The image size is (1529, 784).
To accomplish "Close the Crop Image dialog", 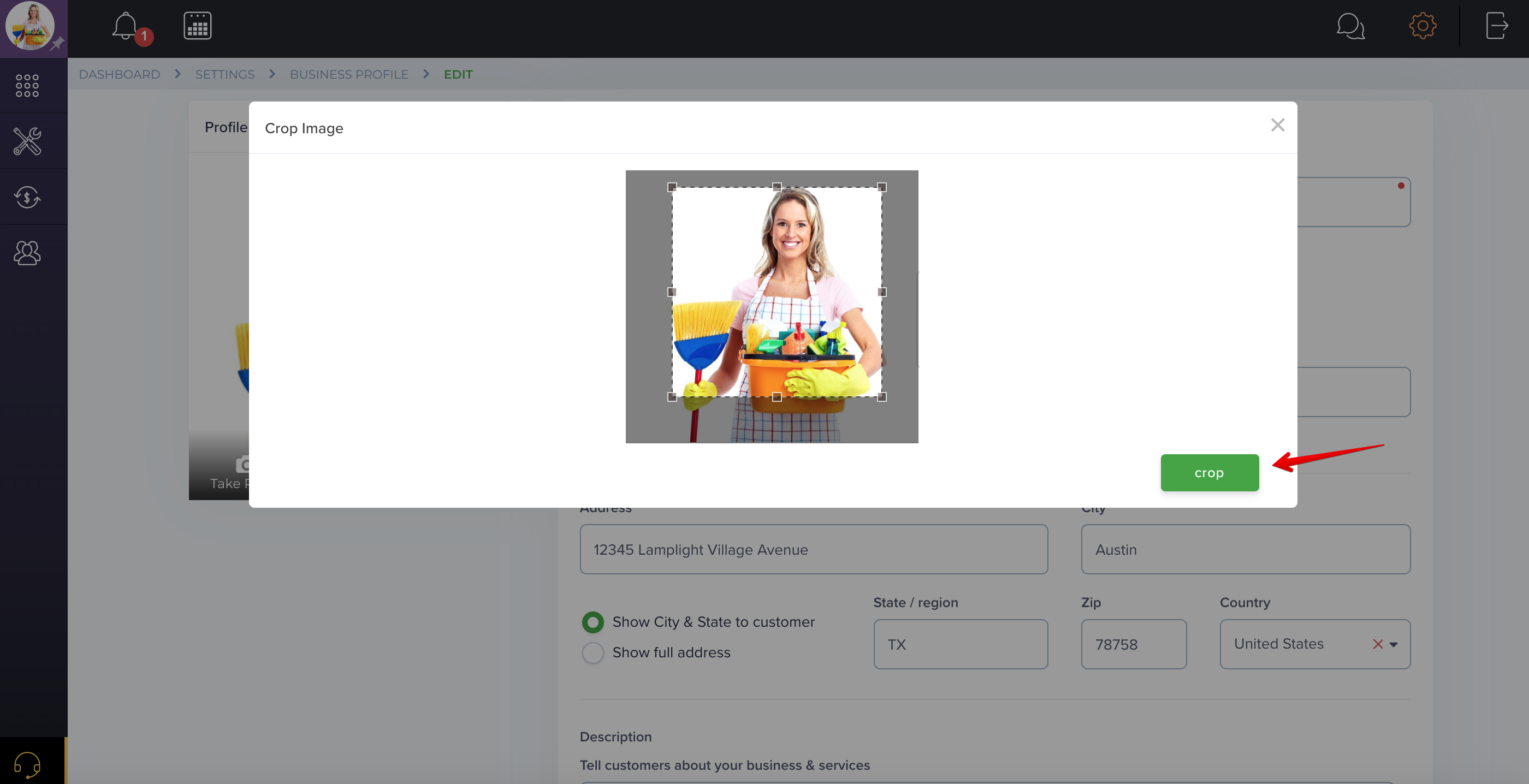I will (x=1277, y=125).
